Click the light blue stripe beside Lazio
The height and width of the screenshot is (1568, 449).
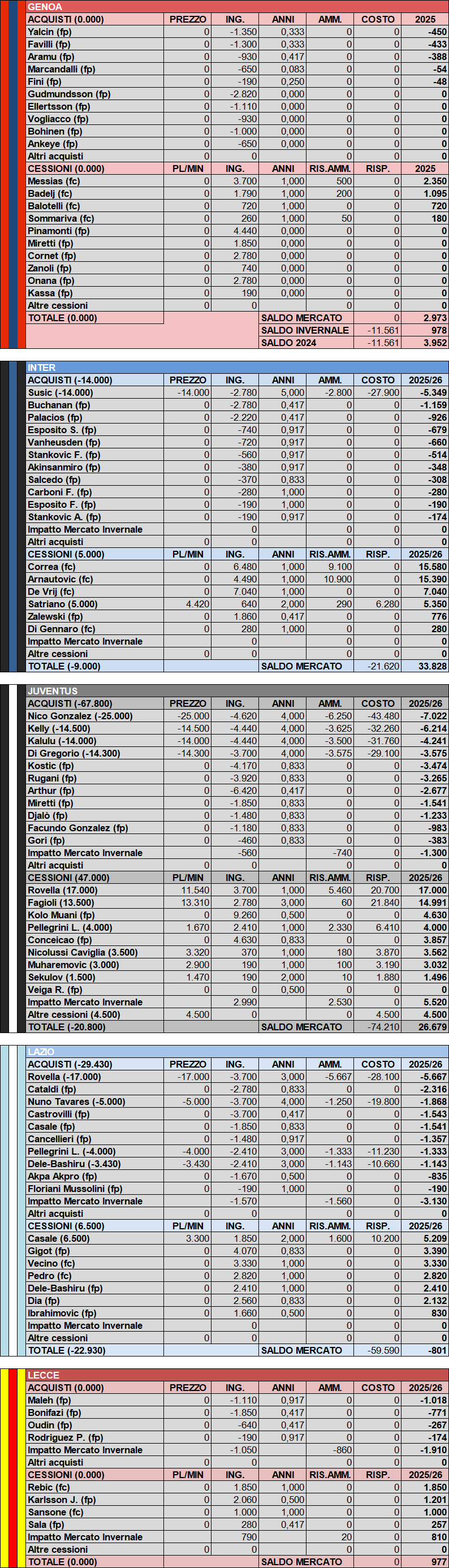5,1199
